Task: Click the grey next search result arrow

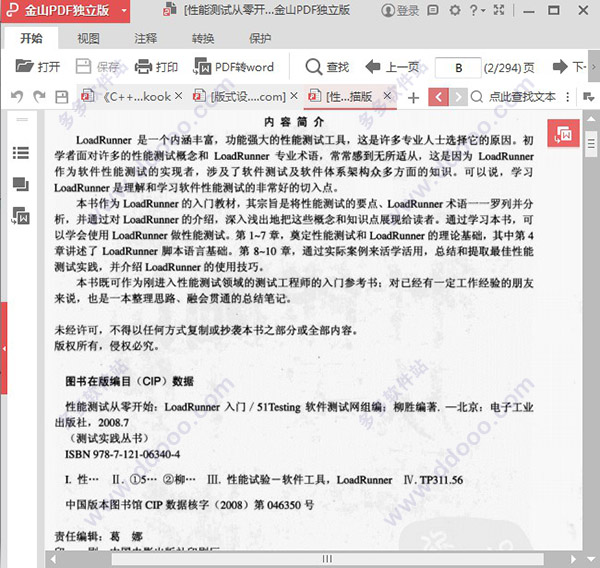Action: 458,97
